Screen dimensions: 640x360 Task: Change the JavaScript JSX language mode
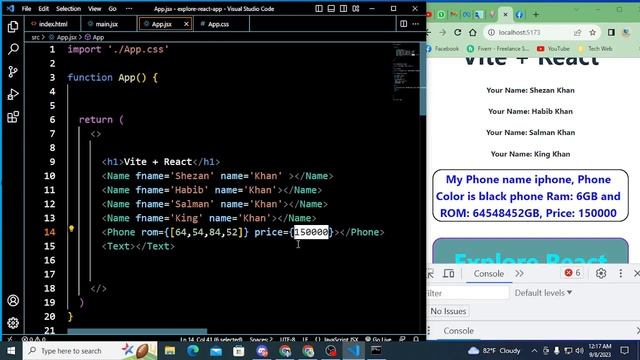coord(340,339)
